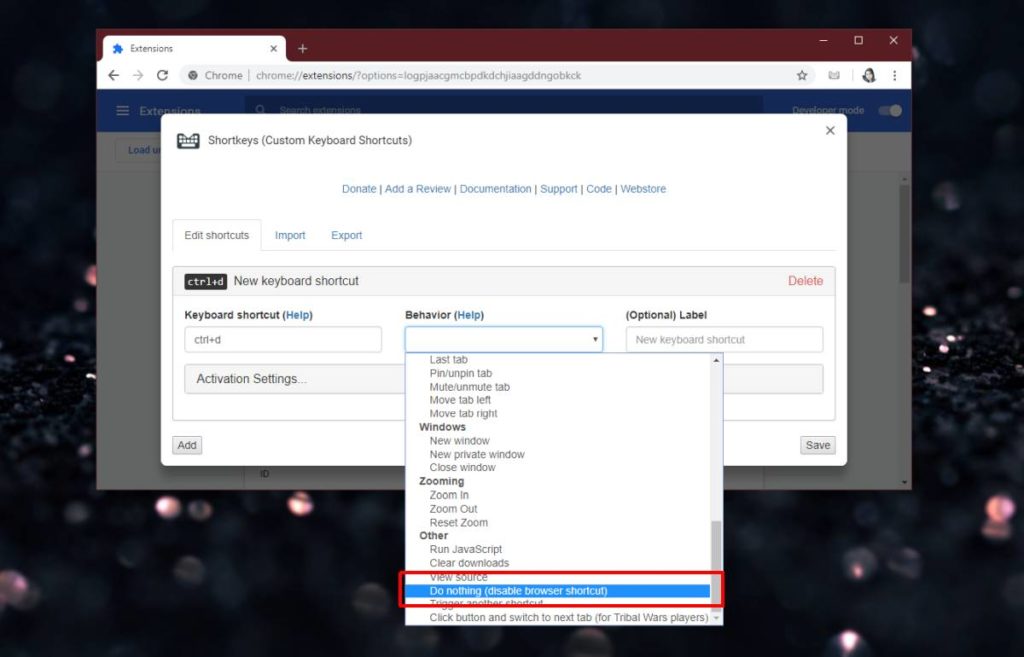Screen dimensions: 1024x657
Task: Delete the ctrl+d shortcut
Action: pyautogui.click(x=805, y=281)
